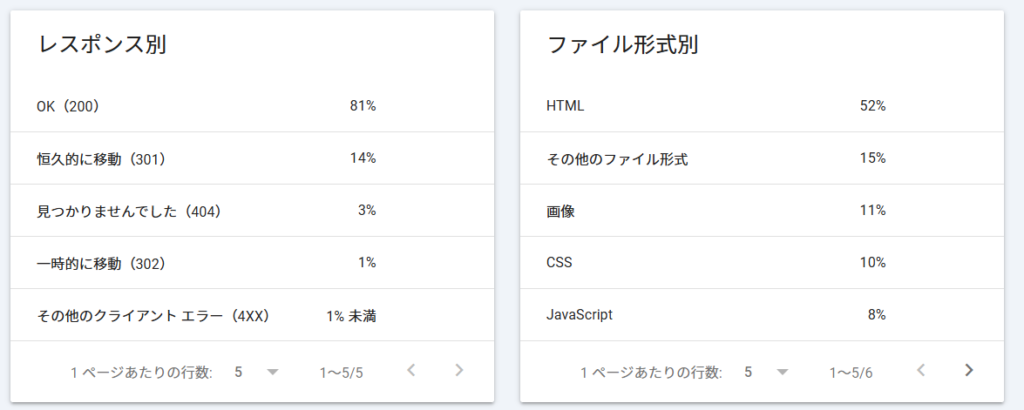The image size is (1024, 410).
Task: Go to previous page in ファイル形式別 card
Action: (x=921, y=371)
